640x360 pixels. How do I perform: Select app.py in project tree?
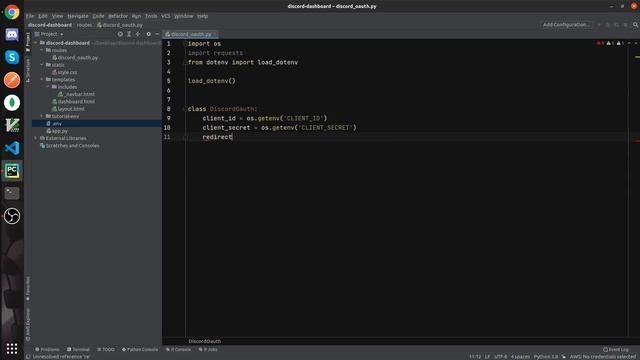tap(57, 131)
